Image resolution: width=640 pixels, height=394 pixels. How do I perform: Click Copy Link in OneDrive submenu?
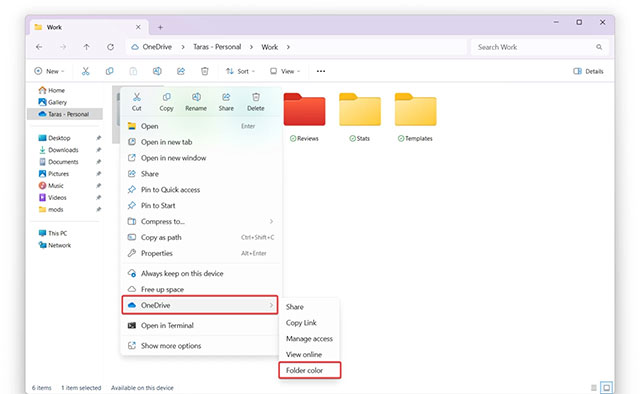(309, 323)
